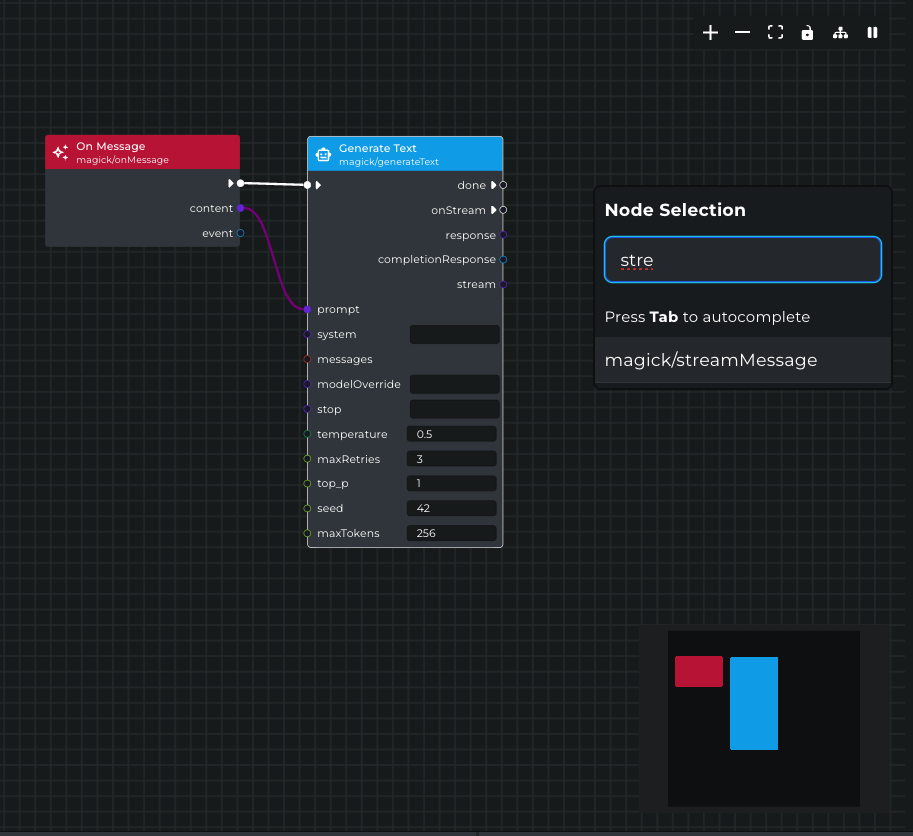
Task: Click the auto-layout graph icon
Action: point(840,33)
